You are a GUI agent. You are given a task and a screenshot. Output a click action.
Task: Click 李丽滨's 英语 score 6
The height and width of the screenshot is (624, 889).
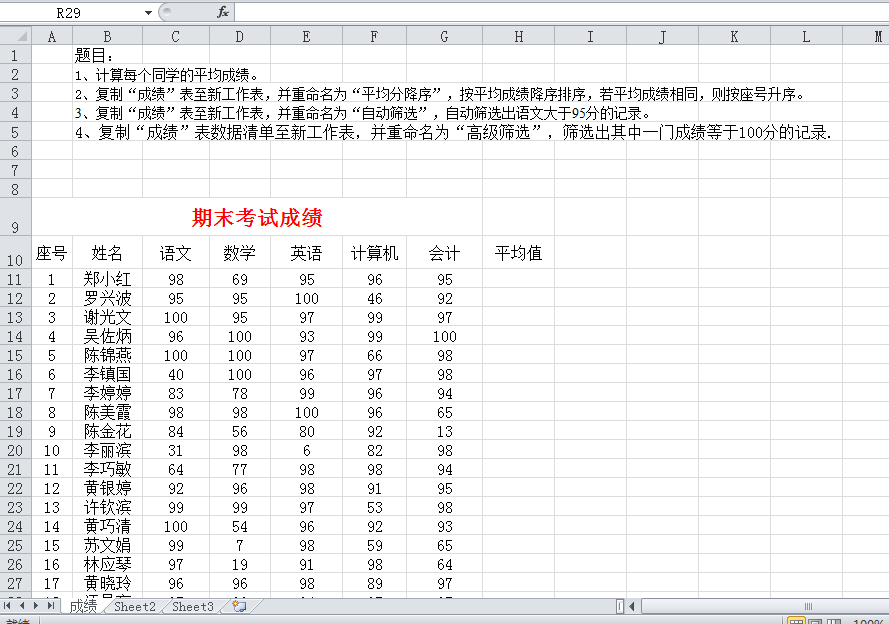pos(306,450)
